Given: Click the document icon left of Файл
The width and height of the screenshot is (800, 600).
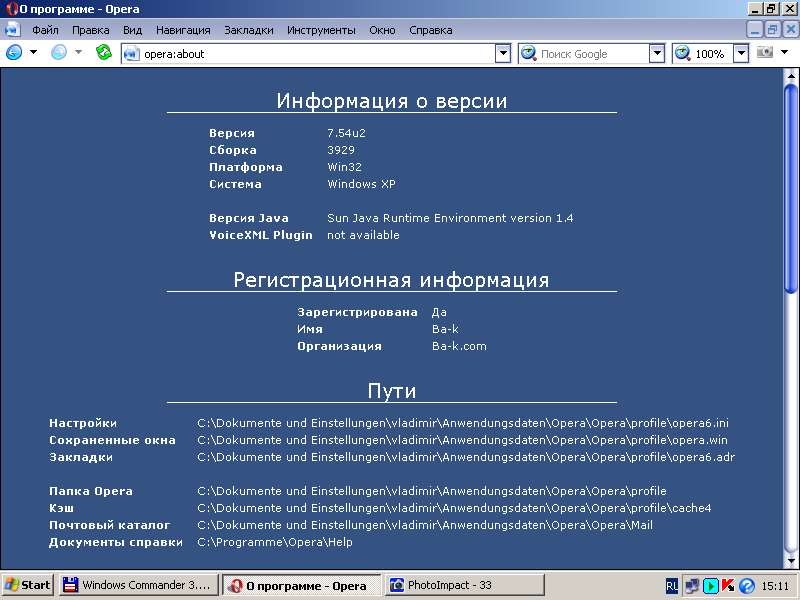Looking at the screenshot, I should click(x=12, y=30).
